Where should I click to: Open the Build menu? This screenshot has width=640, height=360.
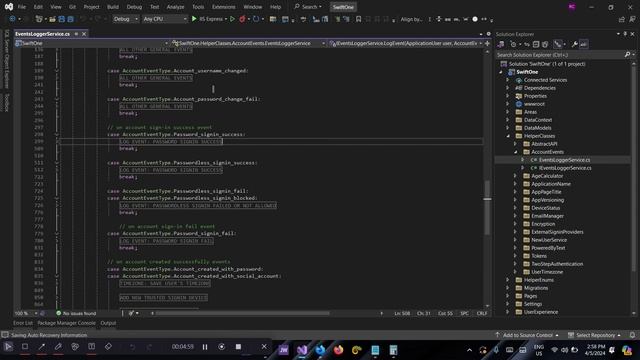113,7
